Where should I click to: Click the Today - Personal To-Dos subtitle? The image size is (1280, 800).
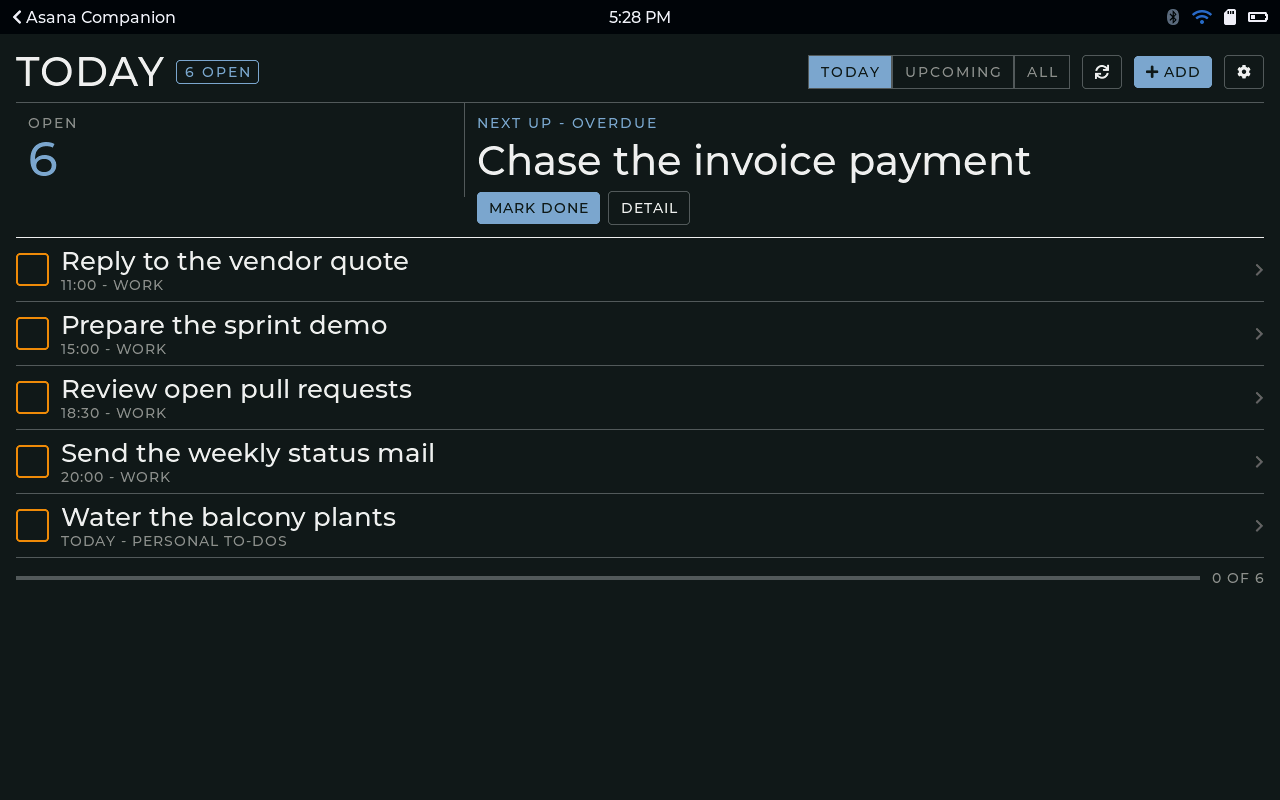[174, 541]
